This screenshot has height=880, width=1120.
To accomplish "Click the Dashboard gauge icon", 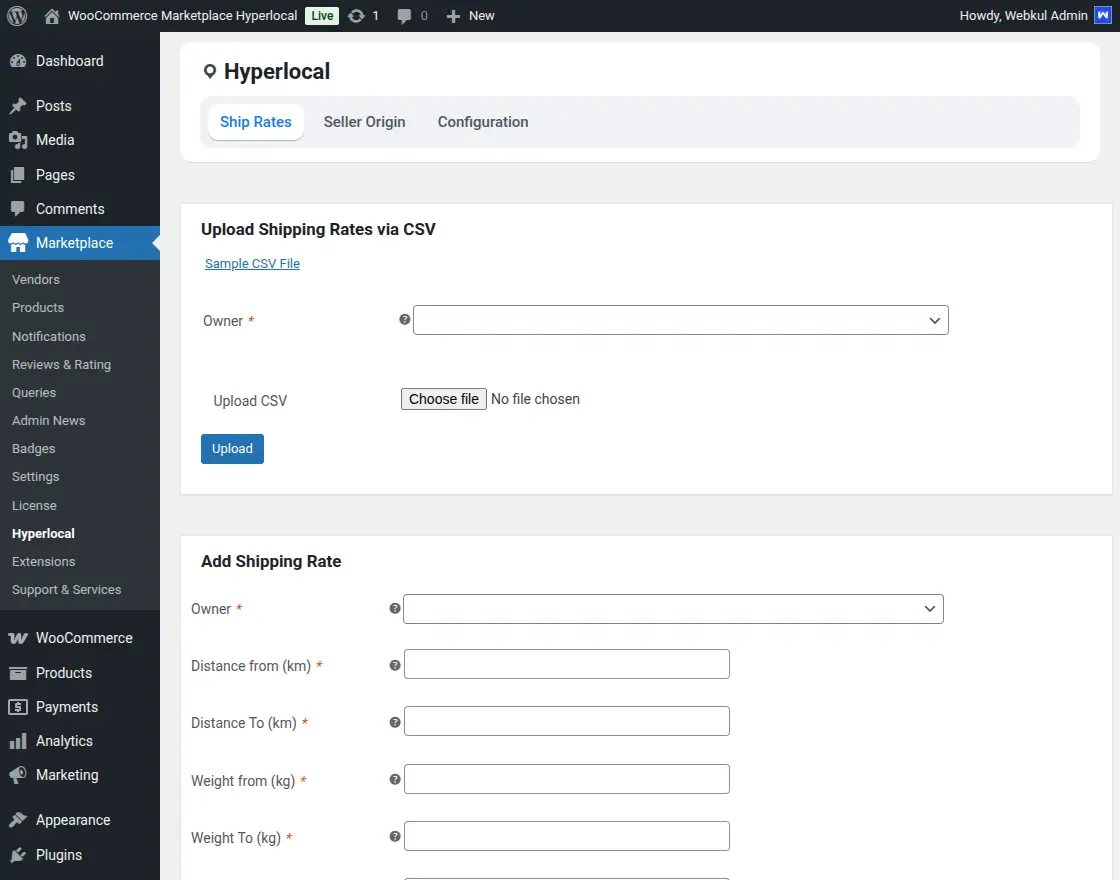I will 18,61.
